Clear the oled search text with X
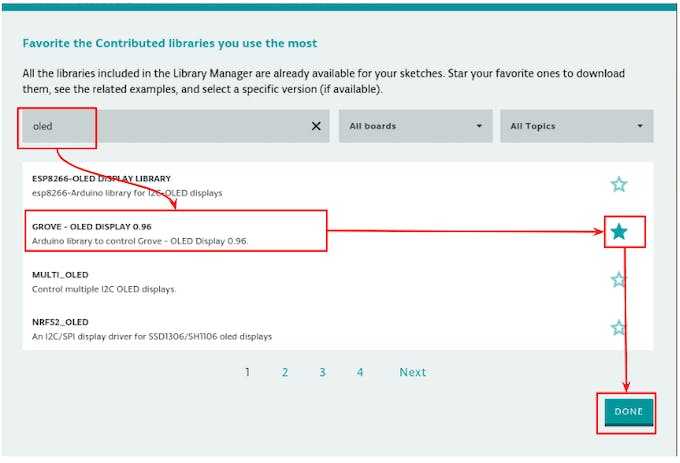The height and width of the screenshot is (463, 680). (316, 126)
